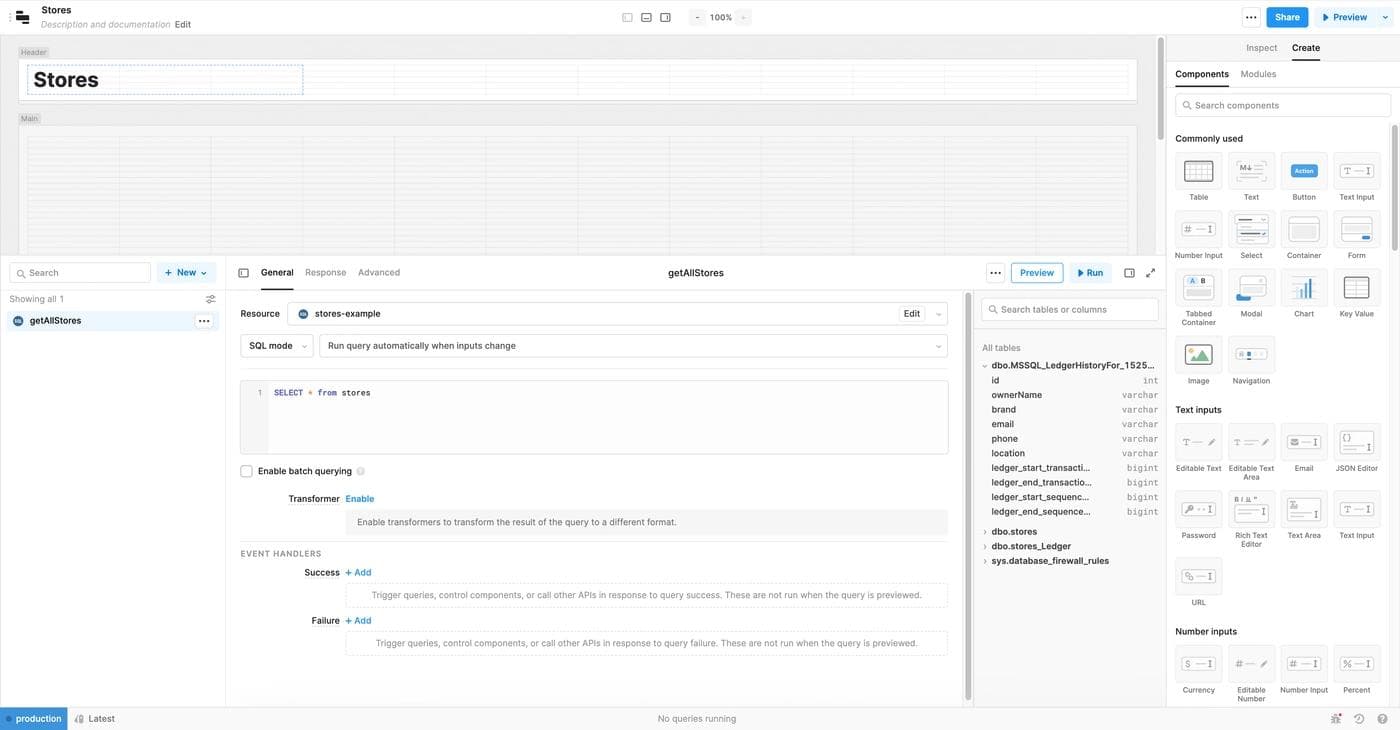Viewport: 1400px width, 730px height.
Task: Pick the Chart component icon
Action: pyautogui.click(x=1303, y=288)
